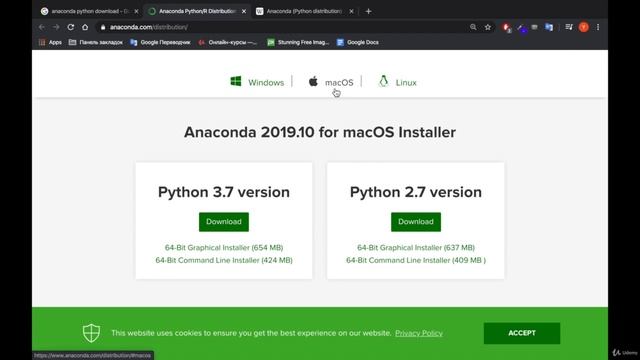Reload the Anaconda page
Image resolution: width=640 pixels, height=360 pixels.
pos(71,27)
